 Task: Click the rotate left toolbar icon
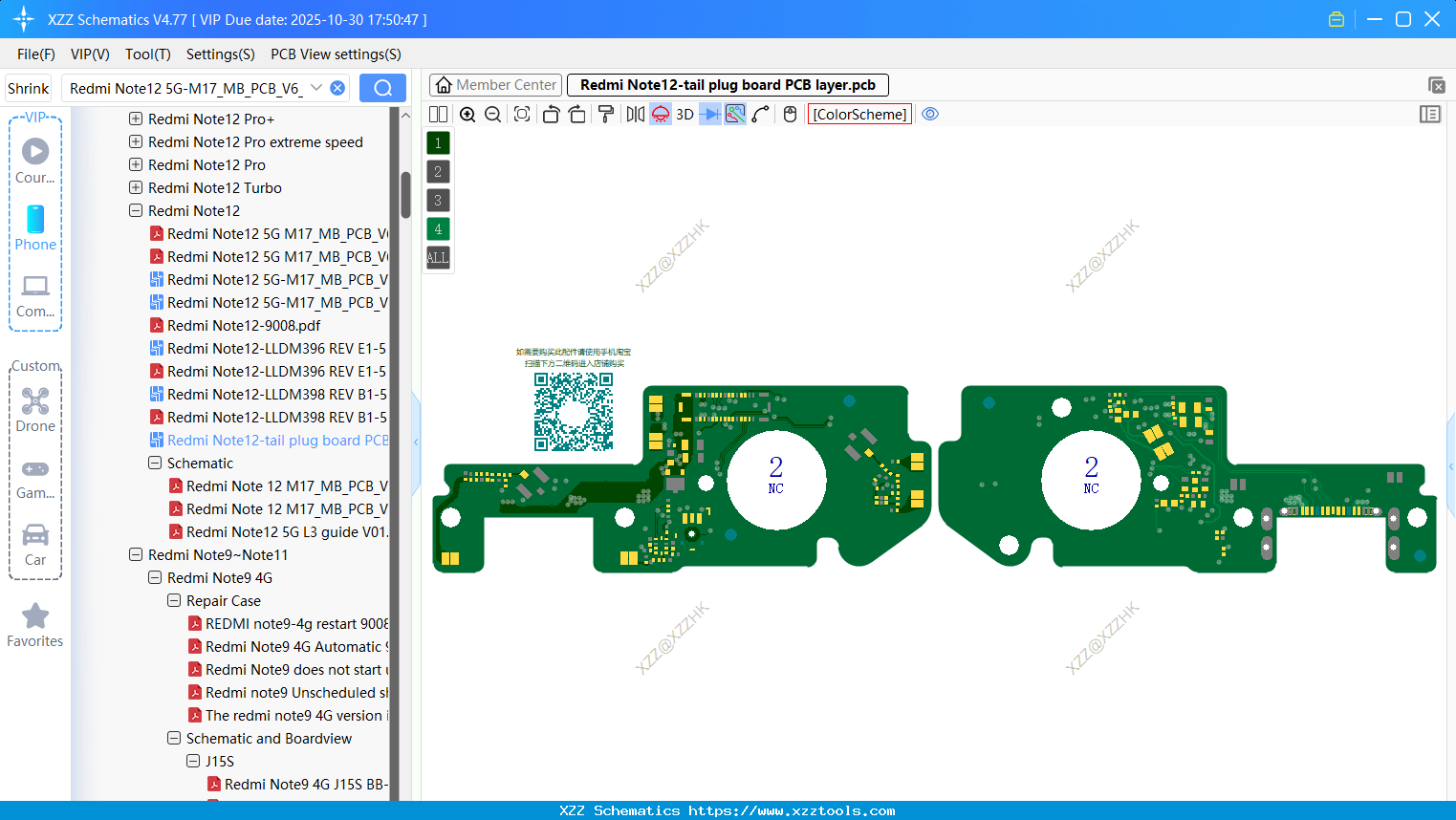(x=551, y=114)
